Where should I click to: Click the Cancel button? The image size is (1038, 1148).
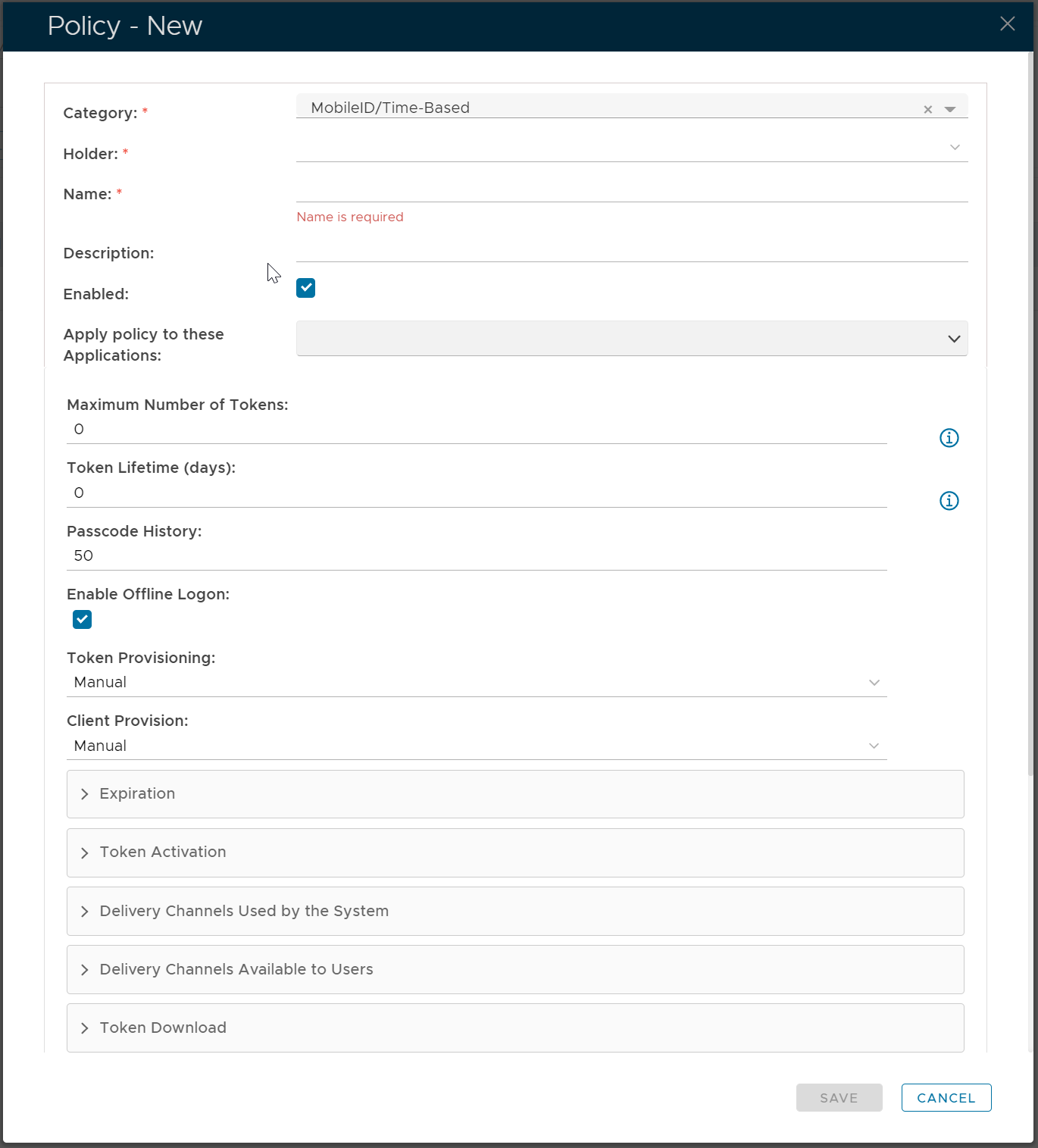[x=946, y=1098]
